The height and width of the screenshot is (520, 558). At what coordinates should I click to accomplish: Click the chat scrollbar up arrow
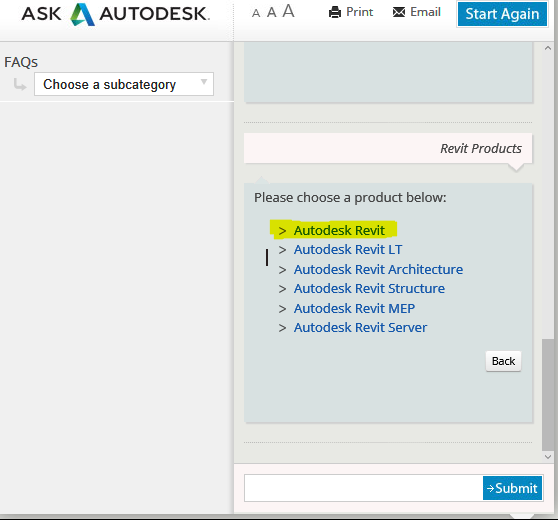[548, 48]
